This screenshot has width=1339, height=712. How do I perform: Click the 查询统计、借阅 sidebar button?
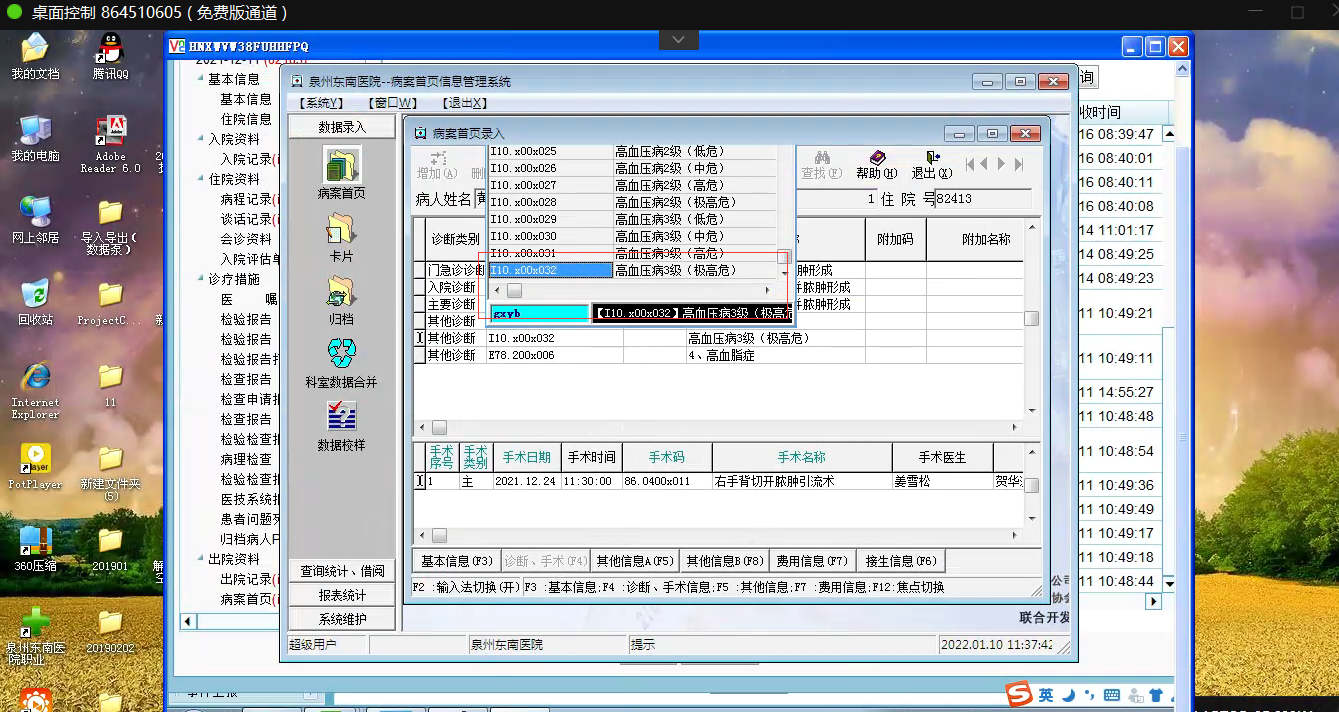[x=343, y=571]
